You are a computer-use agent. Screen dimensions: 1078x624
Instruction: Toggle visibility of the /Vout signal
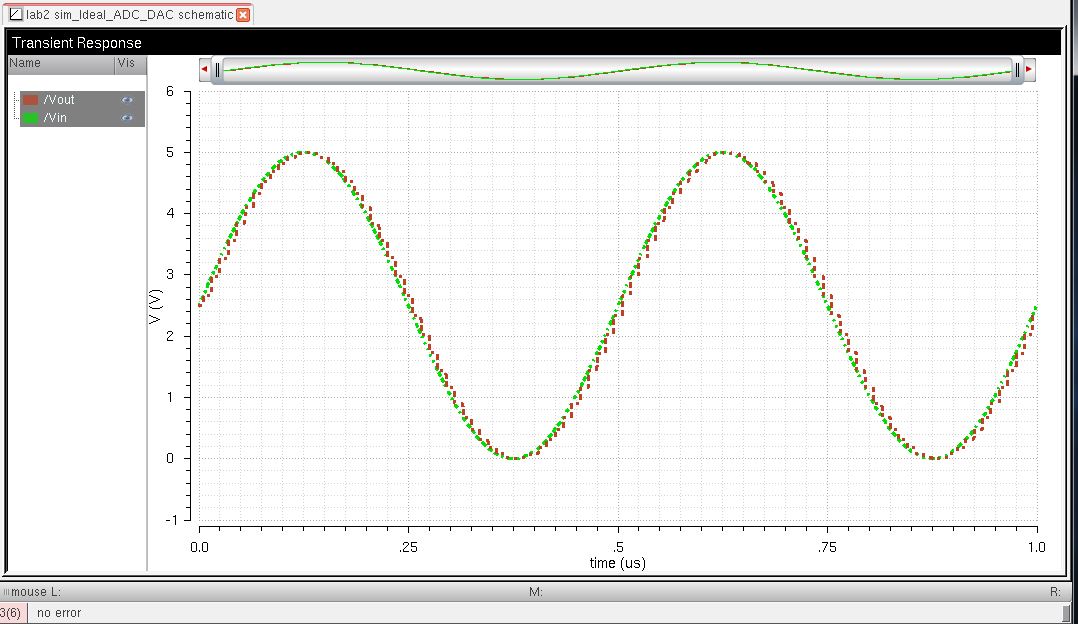coord(127,100)
